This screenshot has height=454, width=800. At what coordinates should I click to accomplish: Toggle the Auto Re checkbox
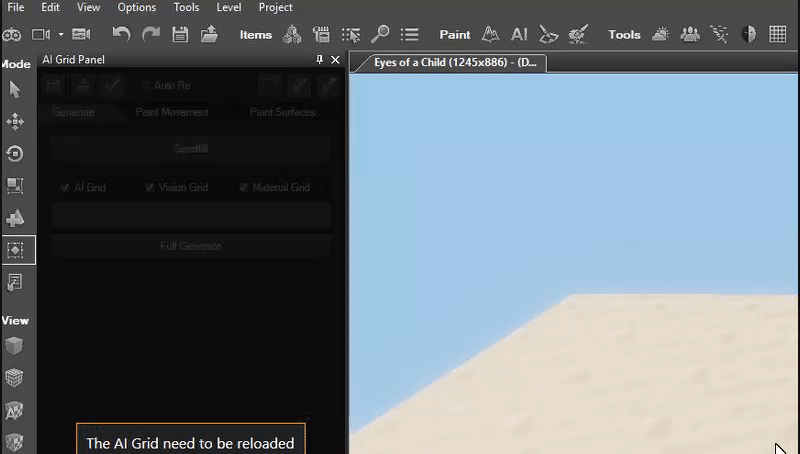click(145, 86)
